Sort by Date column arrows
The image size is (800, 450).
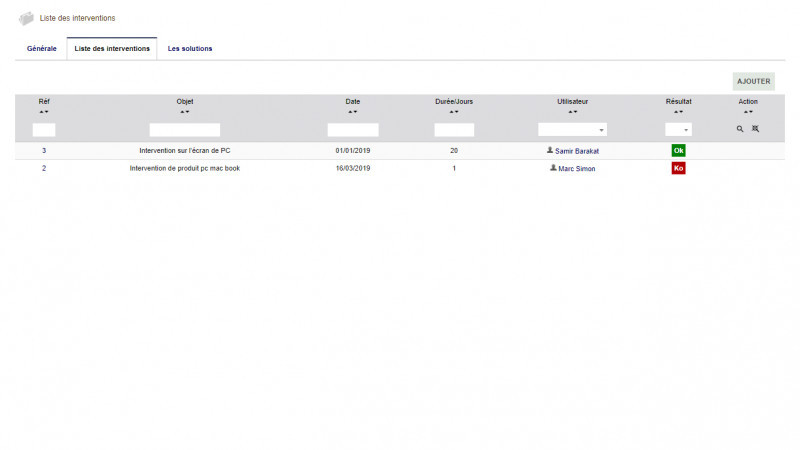coord(353,112)
